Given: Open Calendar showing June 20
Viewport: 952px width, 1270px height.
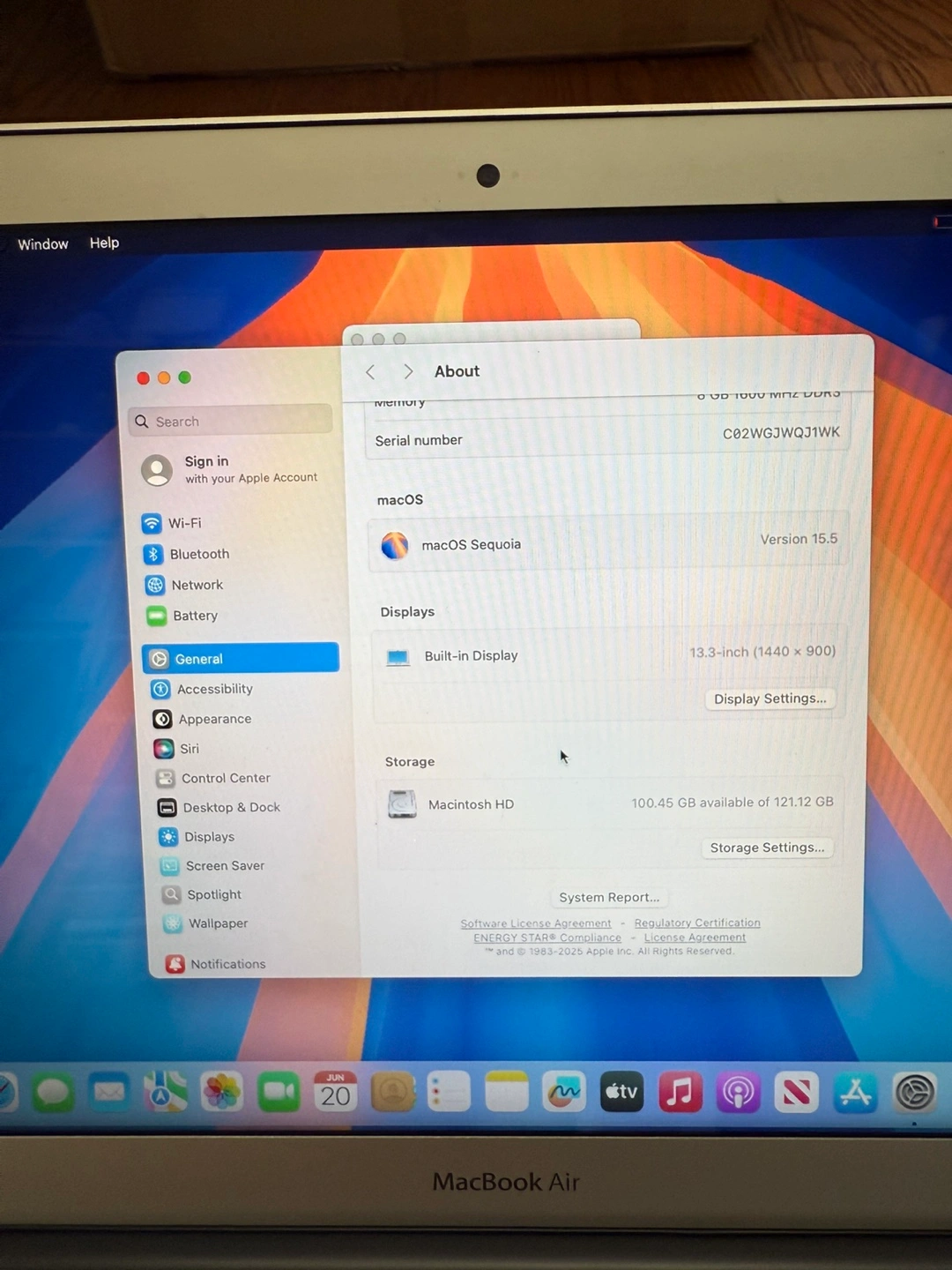Looking at the screenshot, I should (336, 1092).
